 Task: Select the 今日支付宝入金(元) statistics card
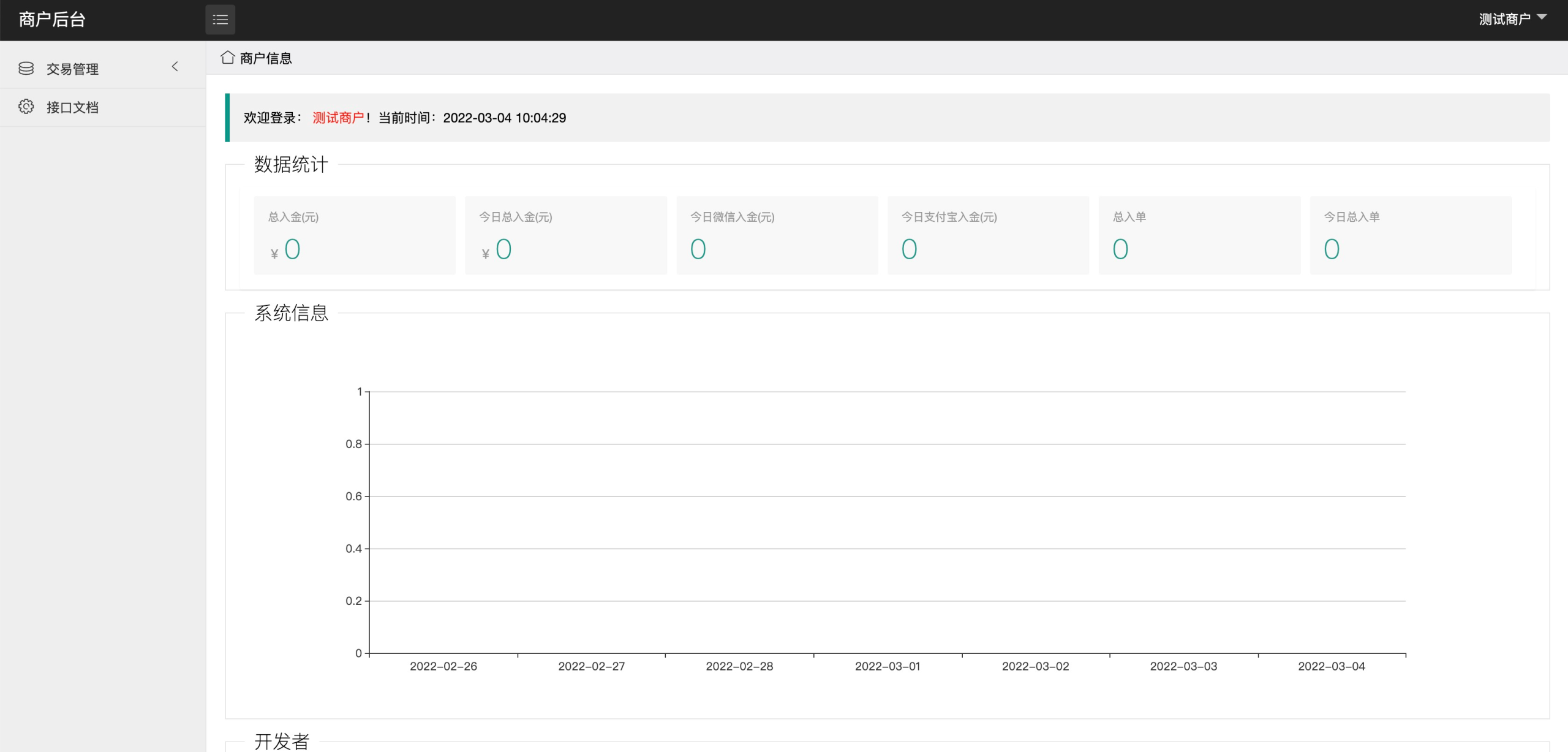[x=988, y=235]
